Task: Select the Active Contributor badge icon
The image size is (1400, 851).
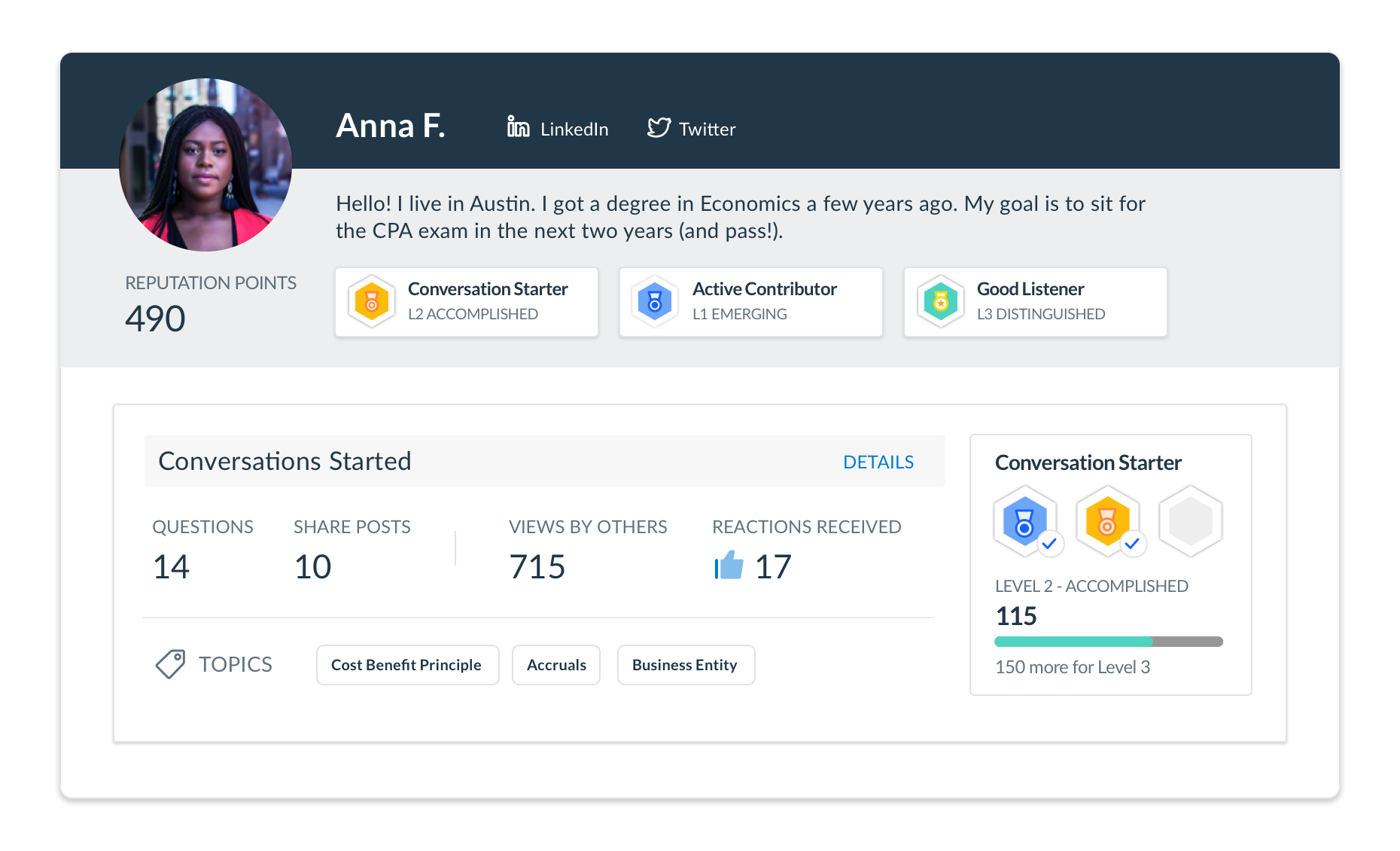Action: coord(655,301)
